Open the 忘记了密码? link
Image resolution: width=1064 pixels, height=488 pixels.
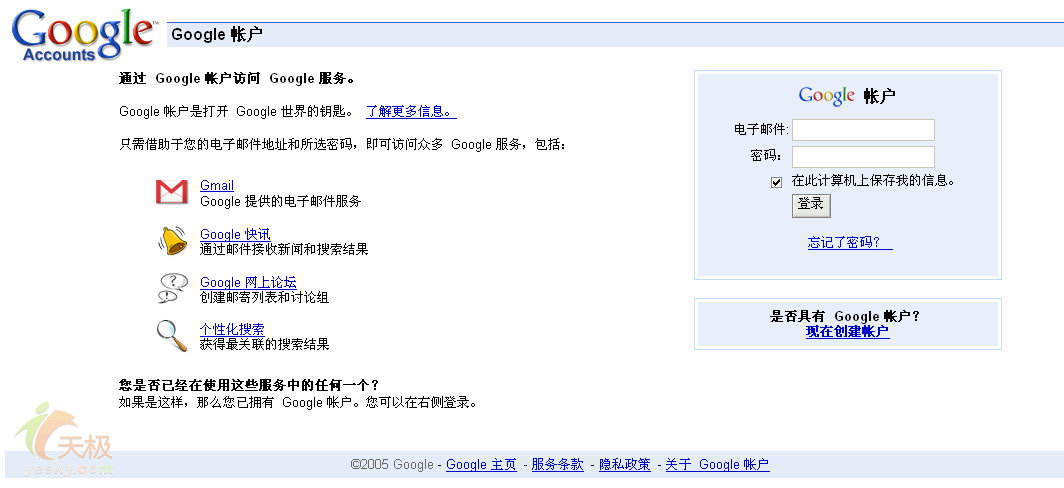click(849, 243)
